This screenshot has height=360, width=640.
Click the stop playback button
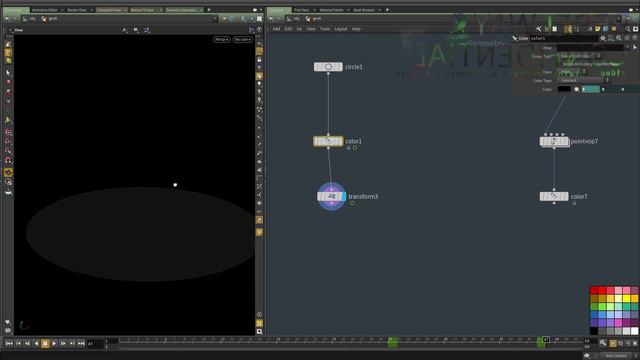[x=45, y=344]
